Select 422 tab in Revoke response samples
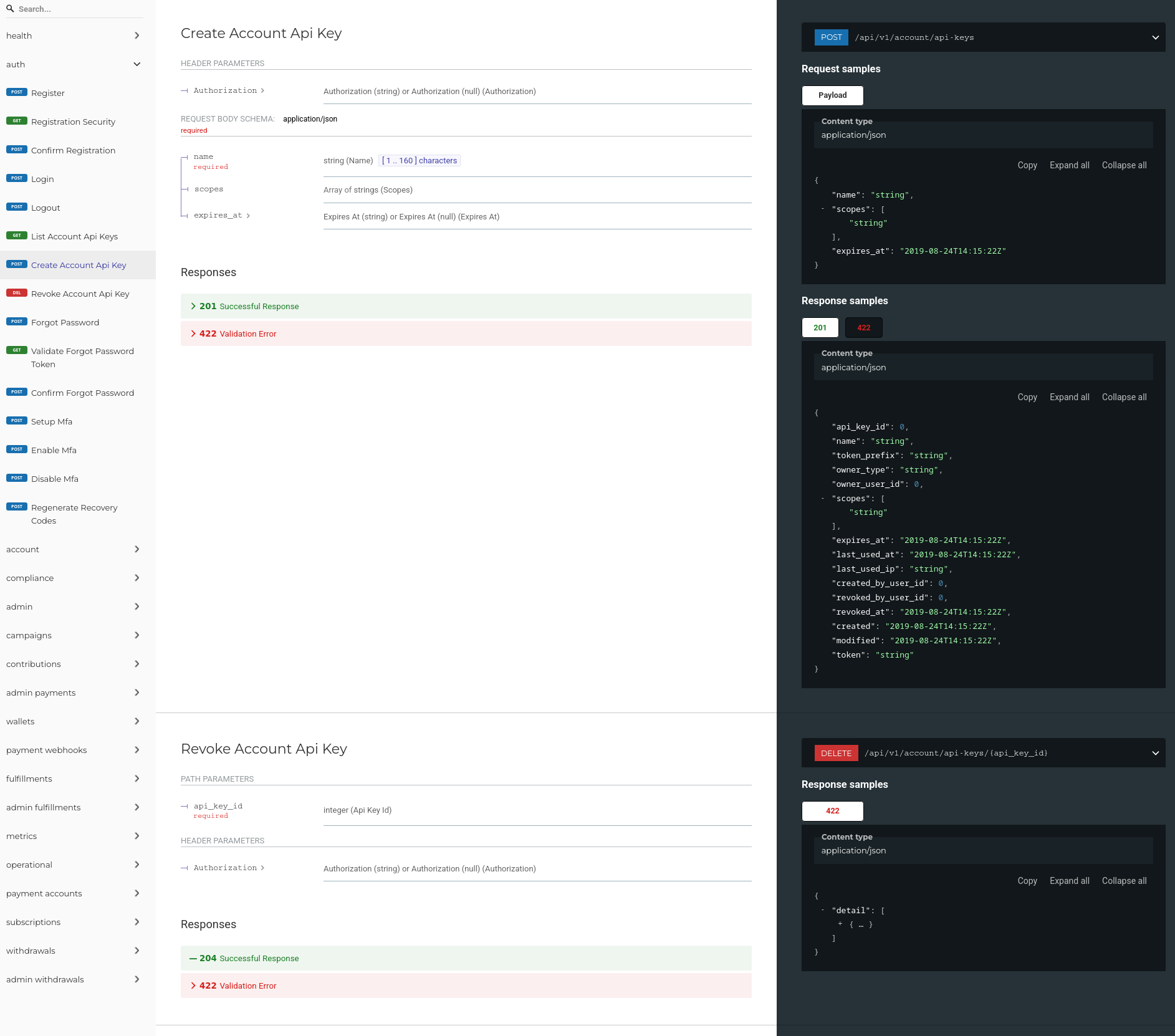 pyautogui.click(x=833, y=811)
